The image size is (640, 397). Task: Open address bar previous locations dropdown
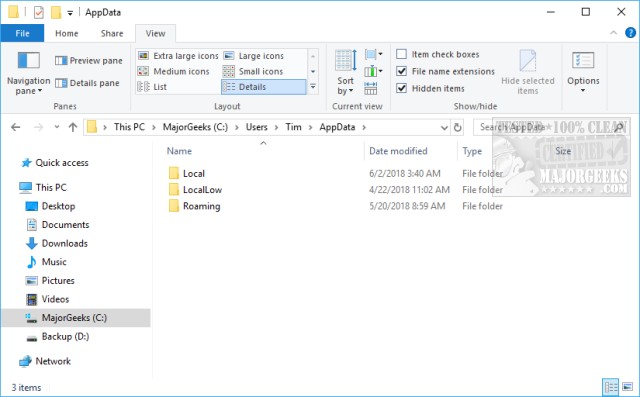(x=444, y=128)
